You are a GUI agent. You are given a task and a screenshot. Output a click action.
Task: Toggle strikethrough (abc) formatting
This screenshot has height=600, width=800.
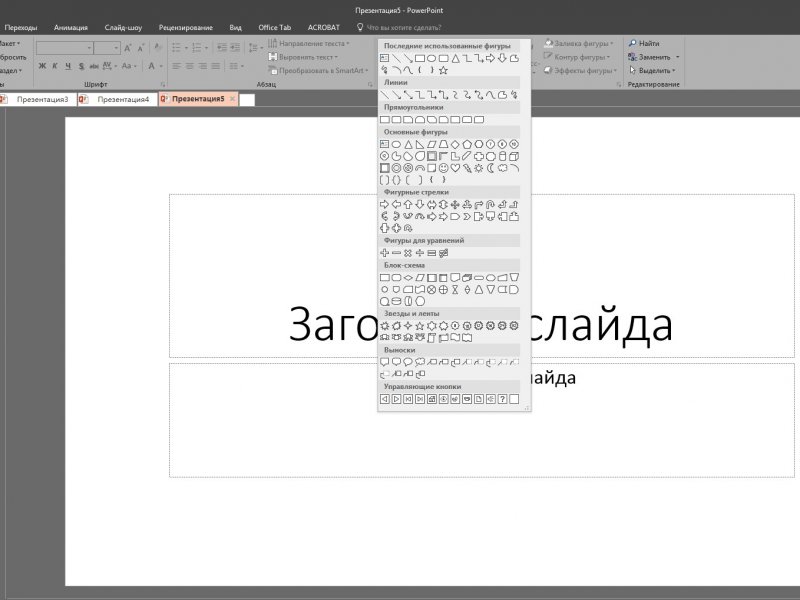[x=94, y=66]
